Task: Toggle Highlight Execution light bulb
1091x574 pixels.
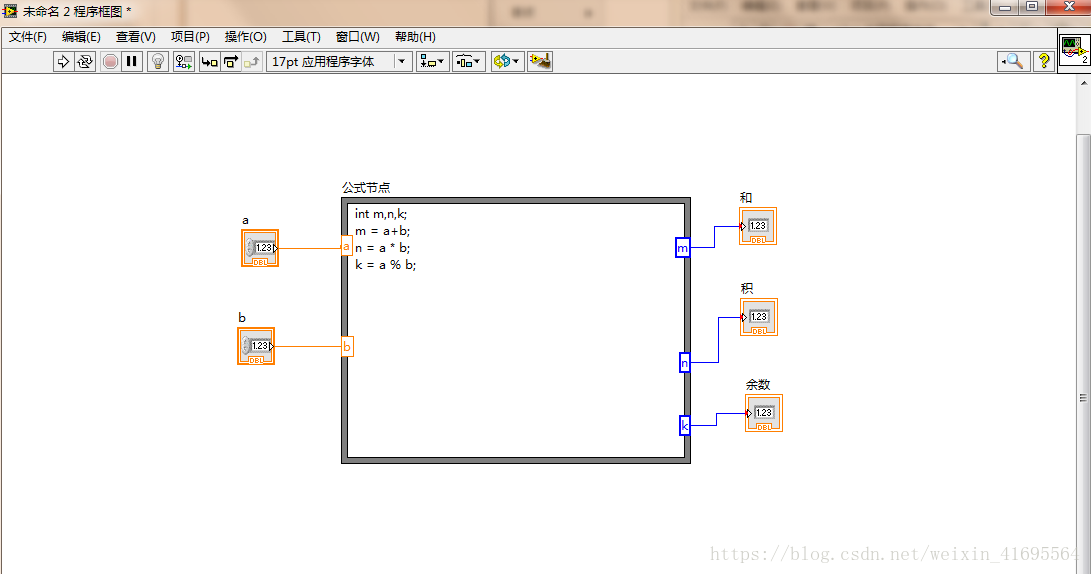Action: (x=157, y=62)
